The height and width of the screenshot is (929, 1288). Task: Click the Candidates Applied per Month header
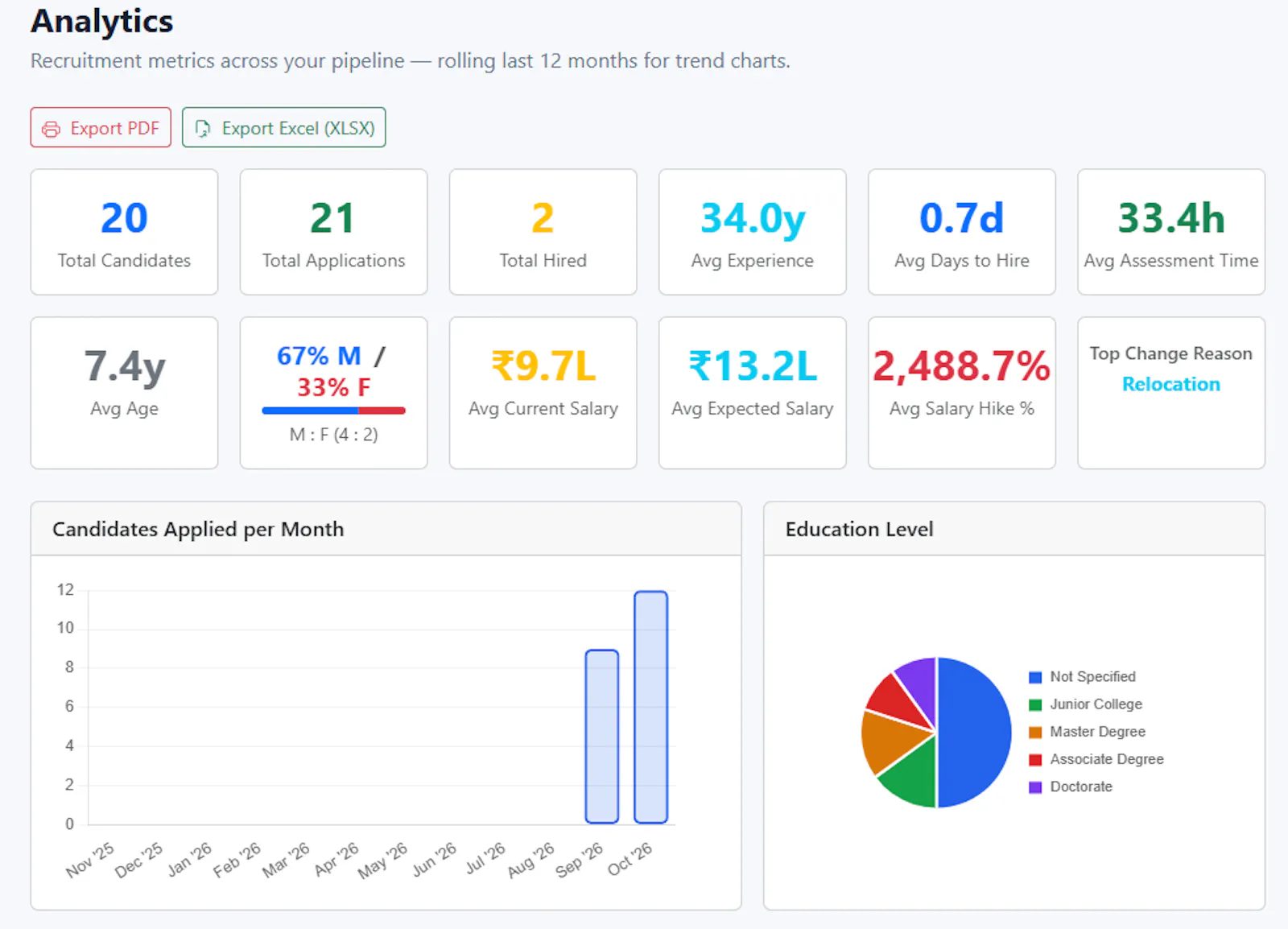[x=386, y=529]
